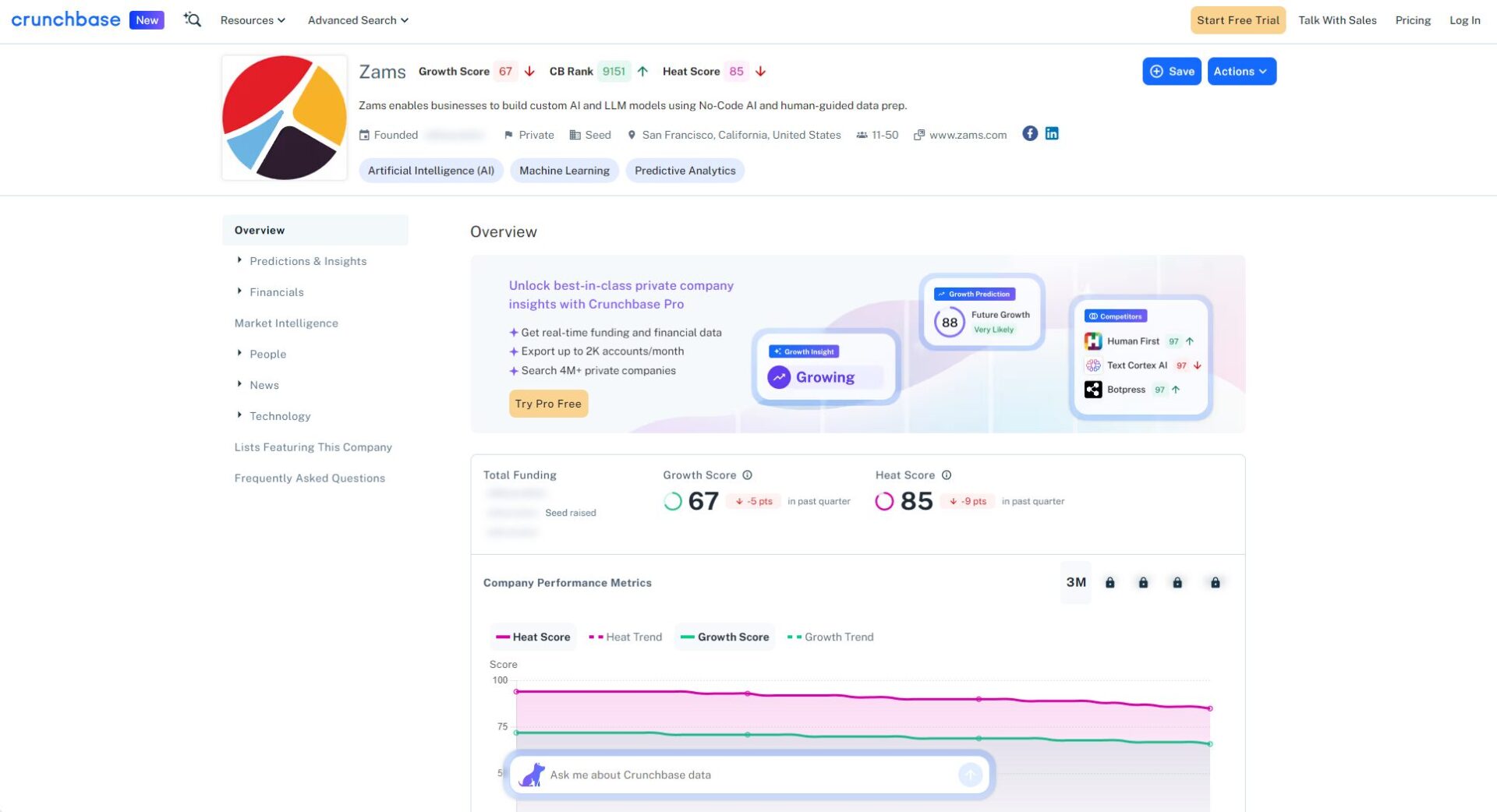Click the first locked time range icon
The height and width of the screenshot is (812, 1497).
pyautogui.click(x=1109, y=583)
